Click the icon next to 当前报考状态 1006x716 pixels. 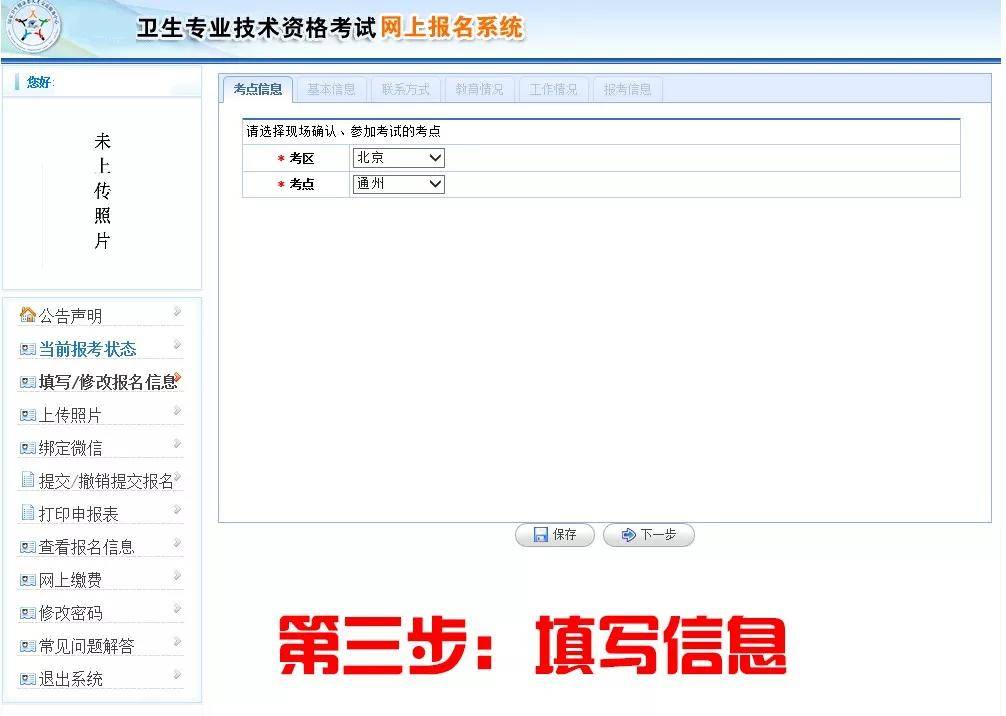[28, 349]
